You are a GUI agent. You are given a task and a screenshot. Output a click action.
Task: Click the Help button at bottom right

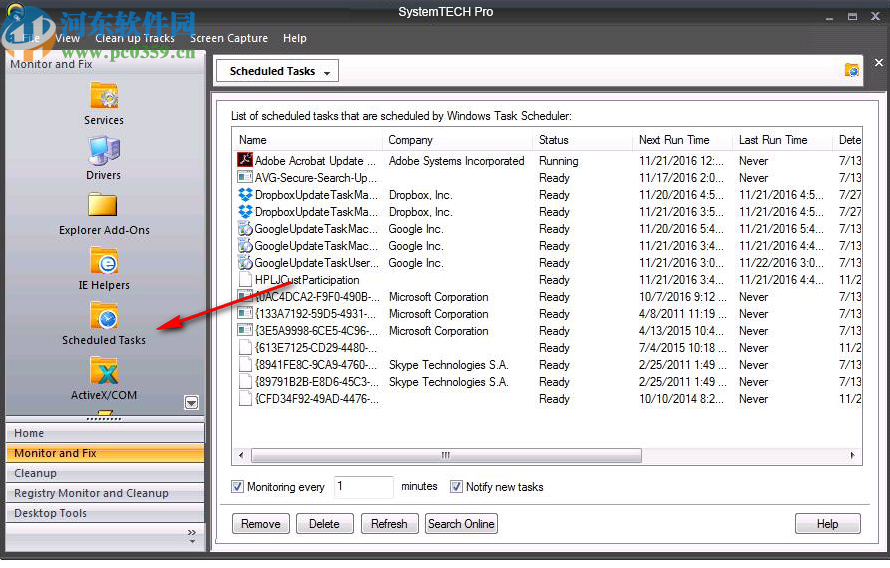[x=828, y=524]
